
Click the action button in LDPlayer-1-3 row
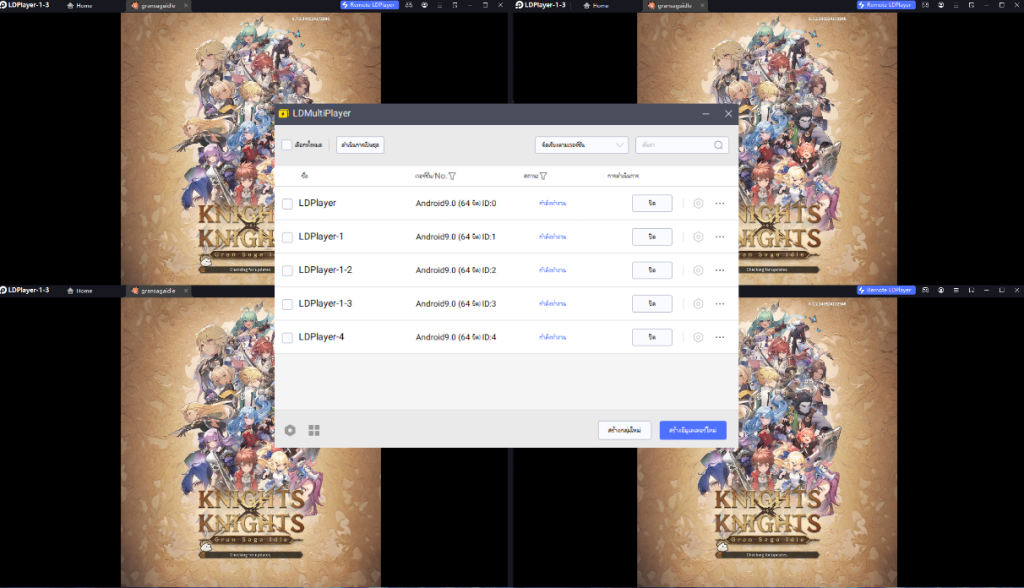(652, 303)
